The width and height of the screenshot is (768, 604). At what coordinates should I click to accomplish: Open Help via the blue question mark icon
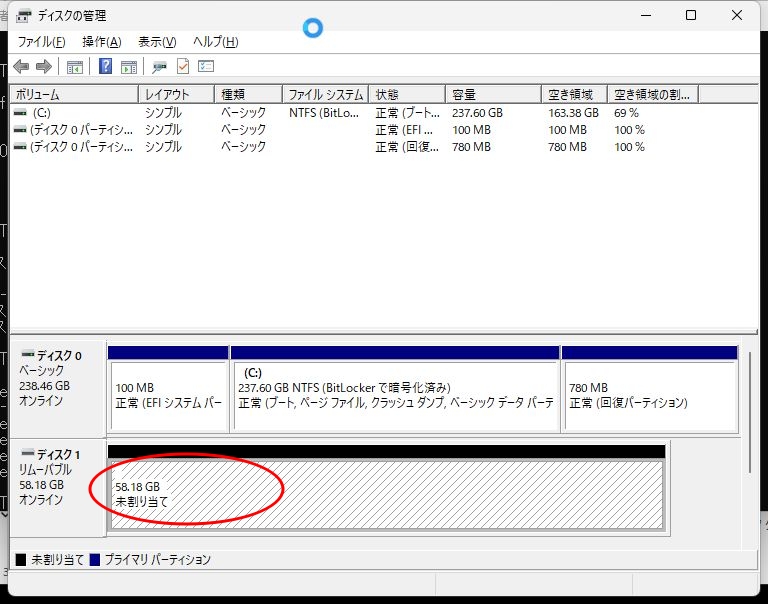[x=105, y=66]
